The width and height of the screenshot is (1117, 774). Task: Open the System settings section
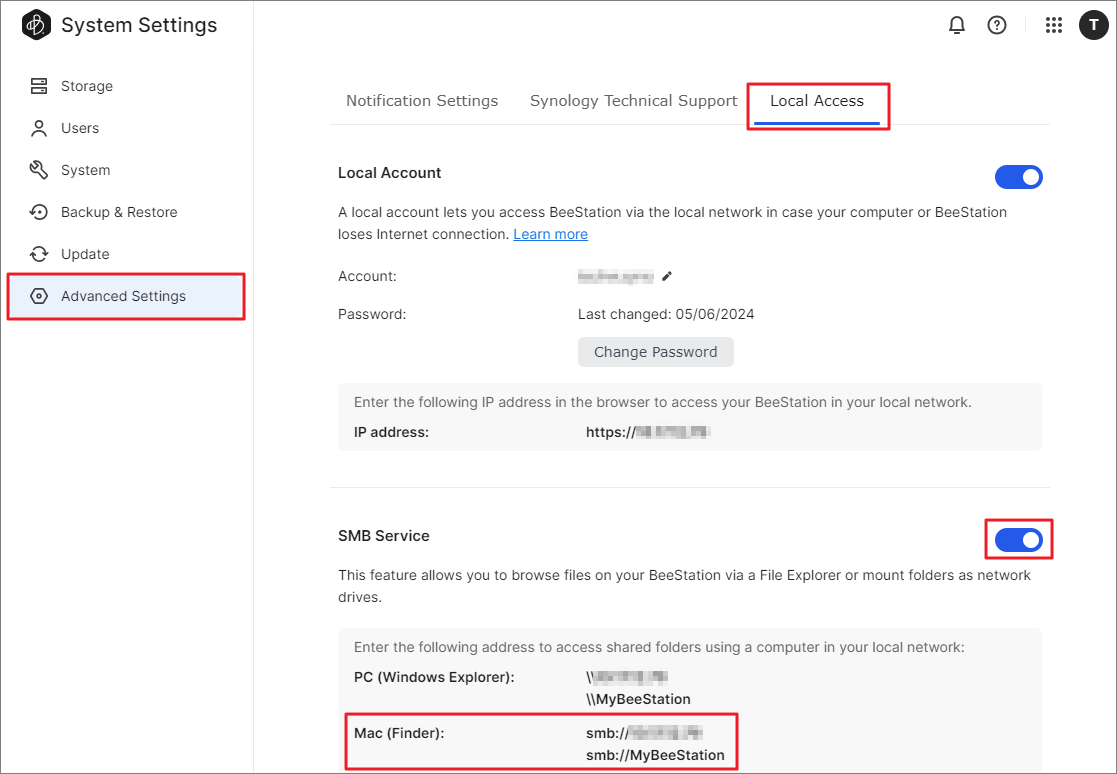tap(82, 170)
